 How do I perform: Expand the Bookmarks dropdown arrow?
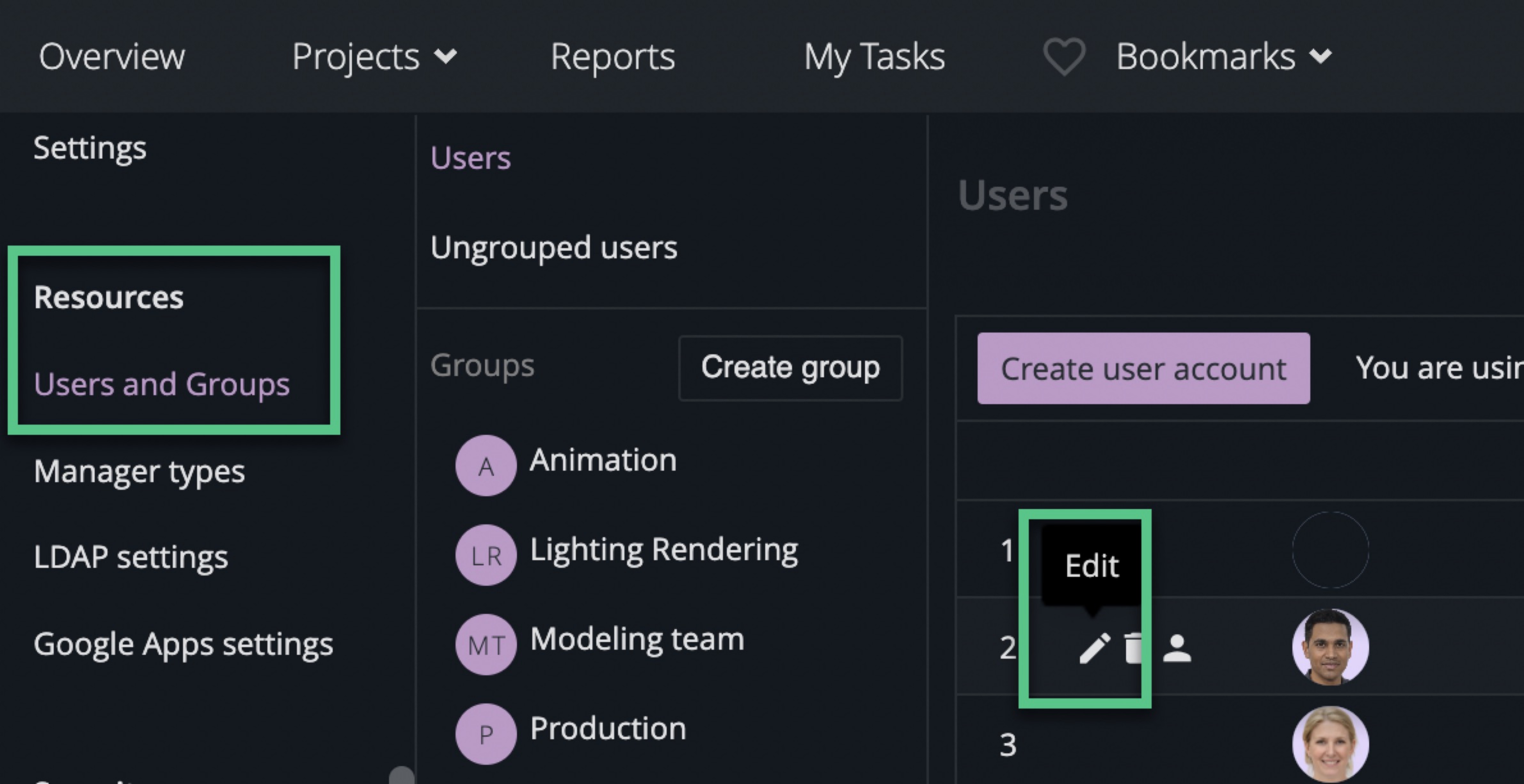1321,57
